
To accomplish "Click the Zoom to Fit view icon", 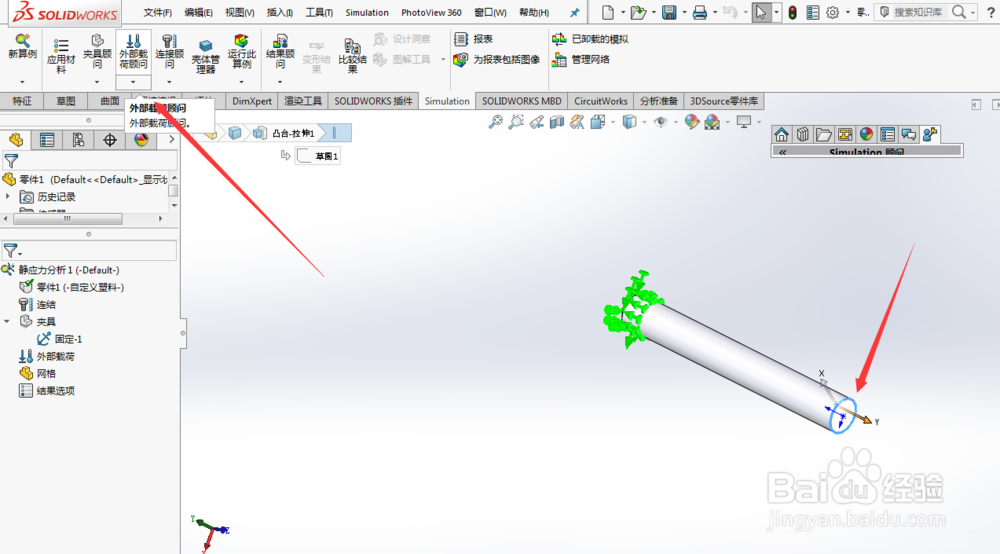I will [x=495, y=122].
